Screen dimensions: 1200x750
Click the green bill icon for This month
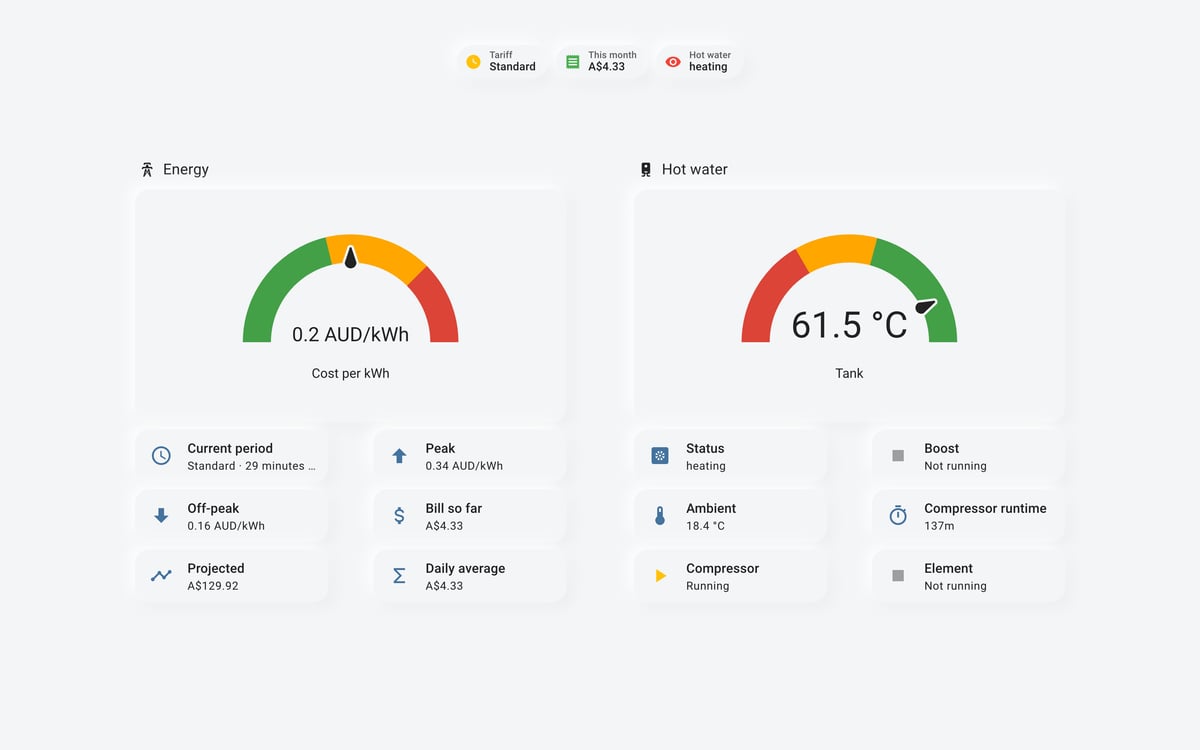(x=572, y=62)
